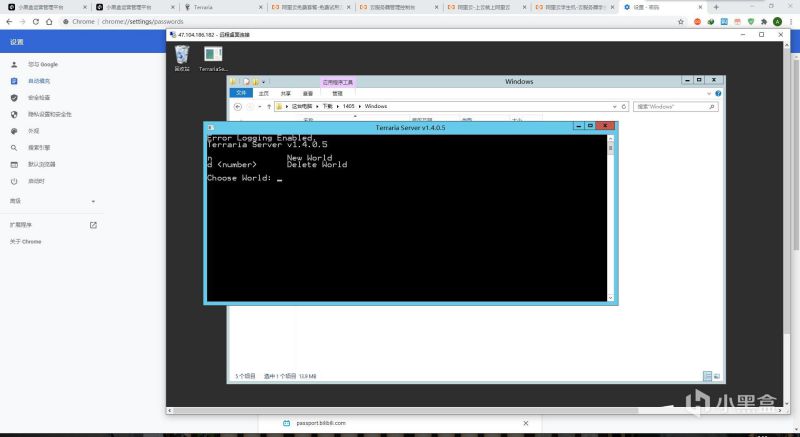Open 您与 Google in Chrome settings
This screenshot has width=800, height=437.
43,65
